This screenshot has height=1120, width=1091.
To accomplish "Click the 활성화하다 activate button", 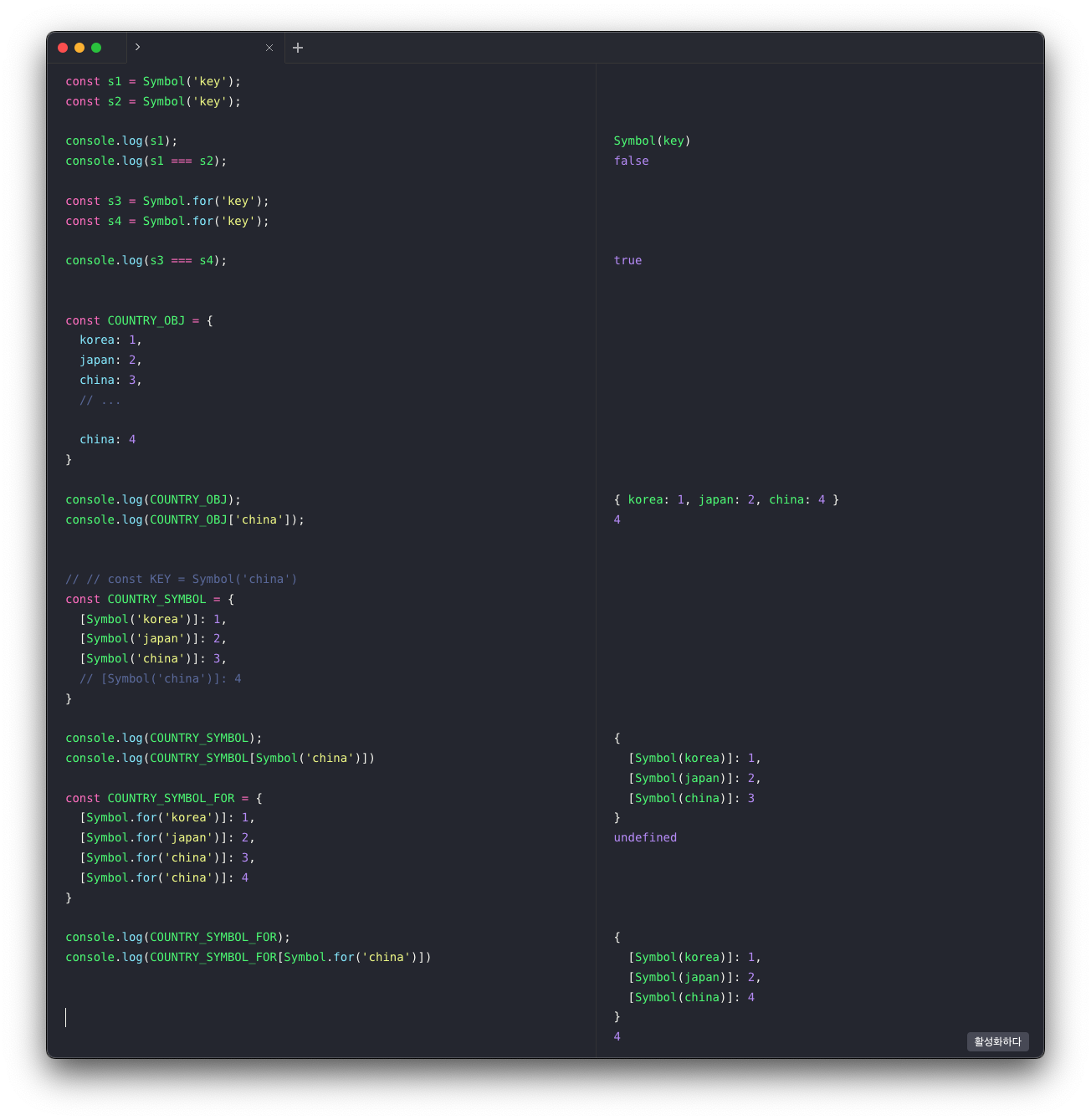I will (997, 1041).
